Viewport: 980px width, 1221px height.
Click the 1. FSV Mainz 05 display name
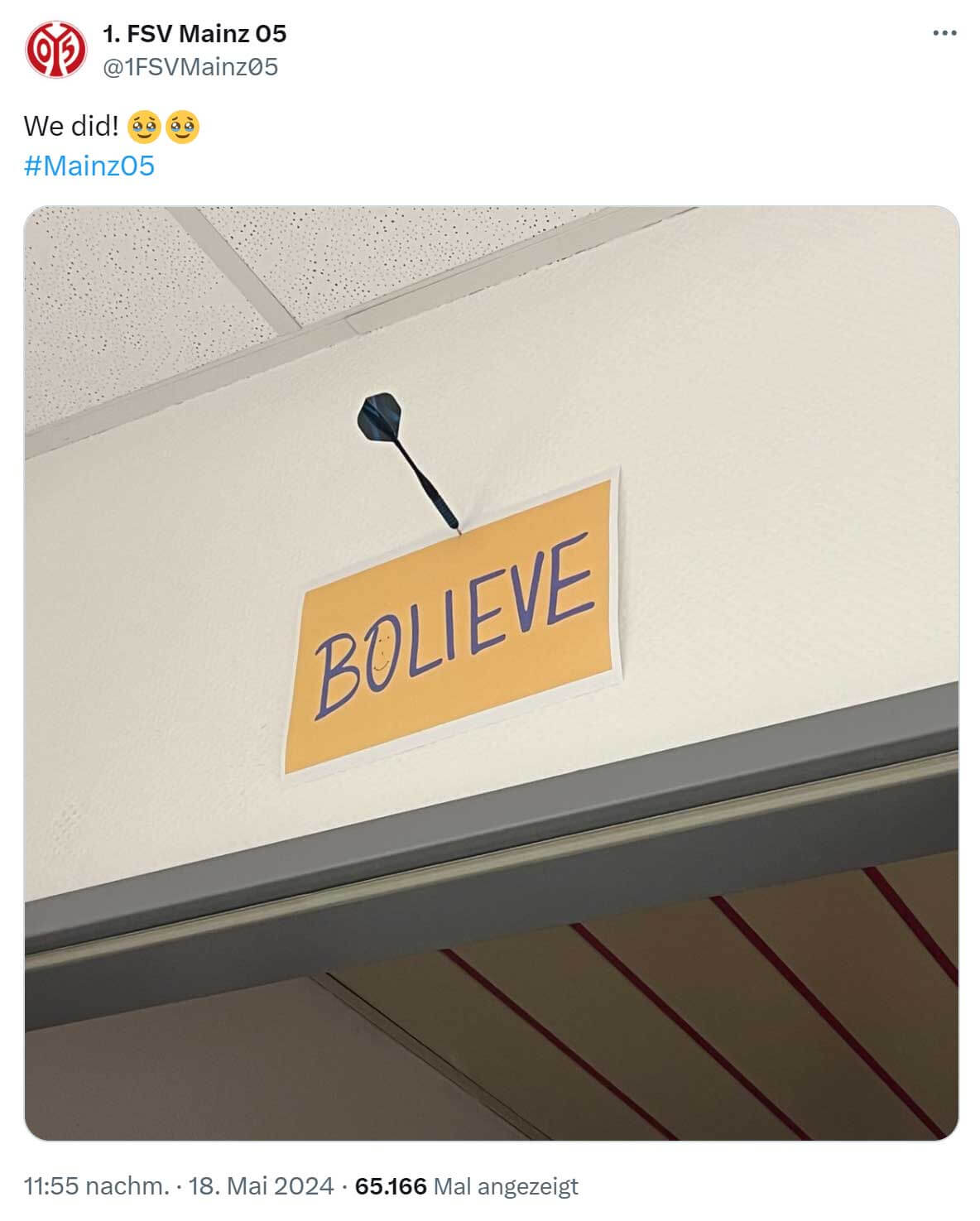click(x=195, y=33)
